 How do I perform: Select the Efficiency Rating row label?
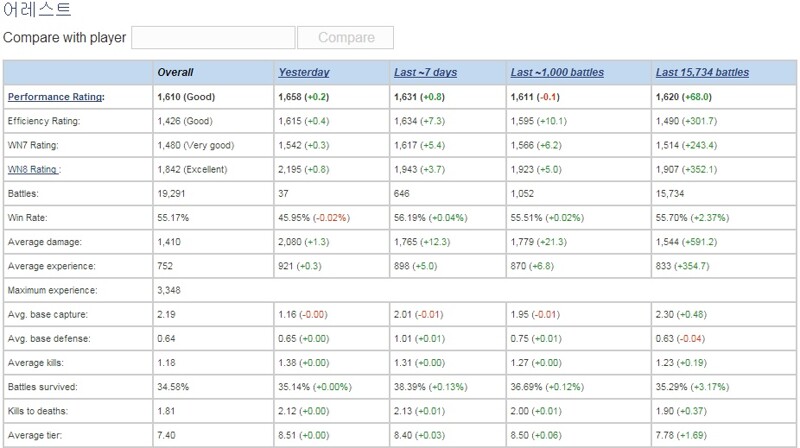(x=44, y=121)
